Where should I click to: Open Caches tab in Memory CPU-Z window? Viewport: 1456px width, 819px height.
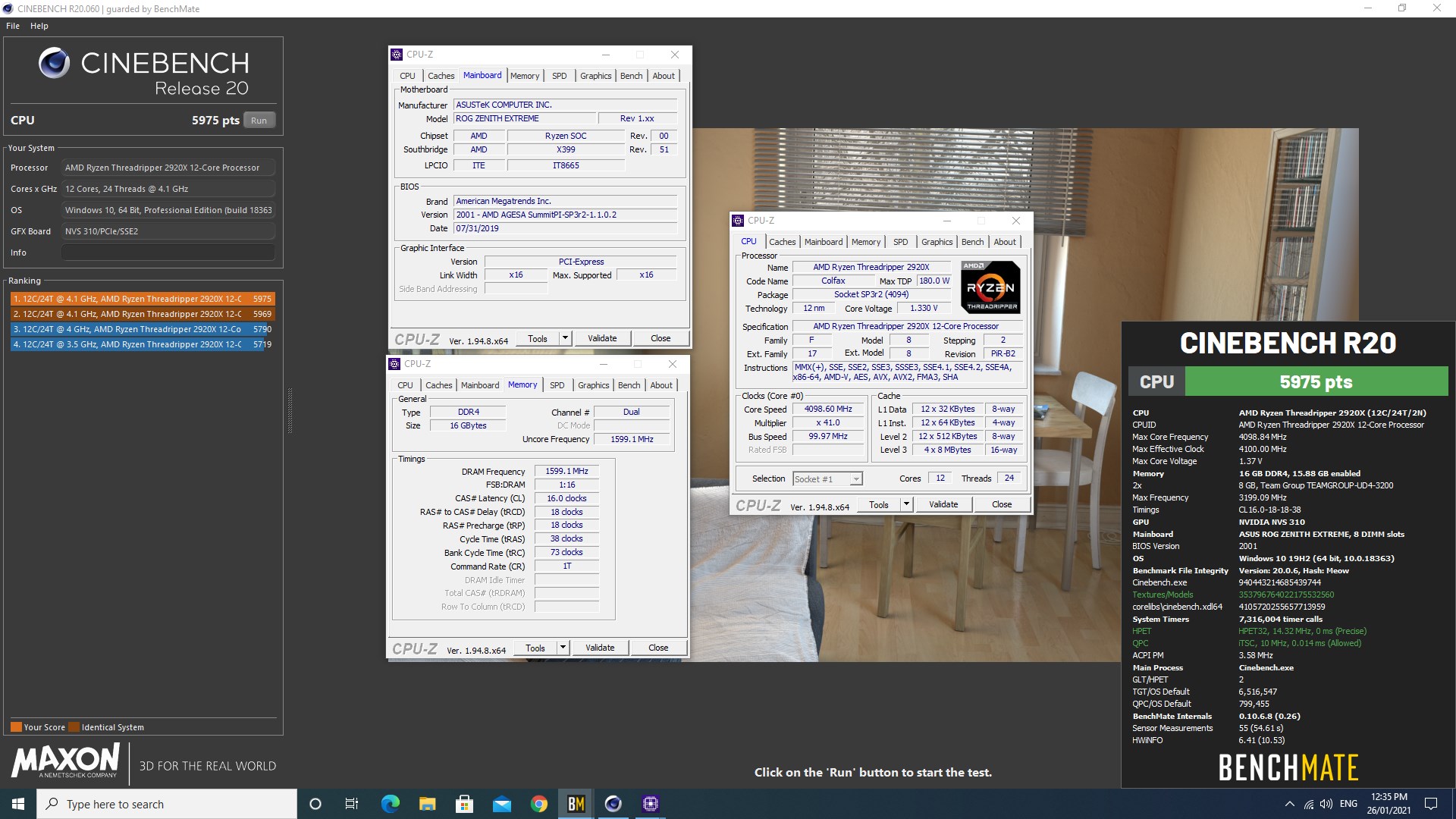point(438,385)
